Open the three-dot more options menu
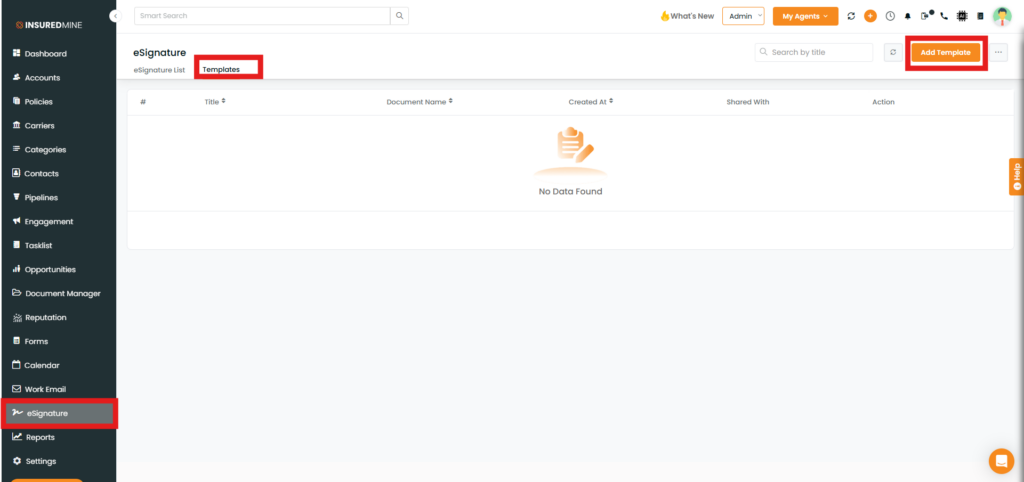 [x=999, y=52]
